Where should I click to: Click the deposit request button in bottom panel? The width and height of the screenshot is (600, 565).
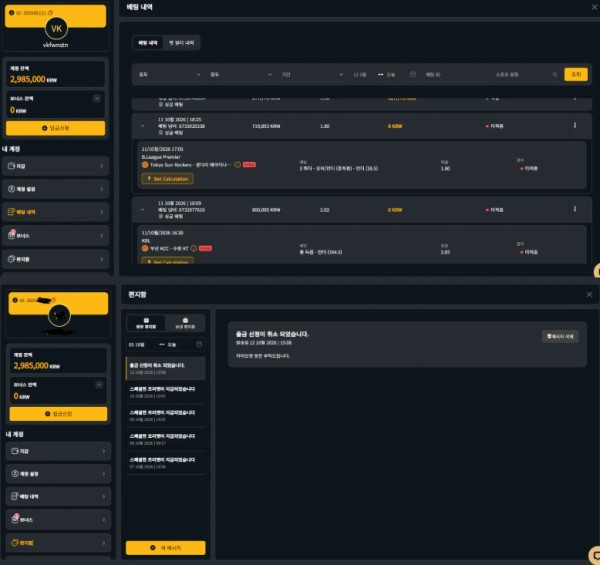pos(59,414)
